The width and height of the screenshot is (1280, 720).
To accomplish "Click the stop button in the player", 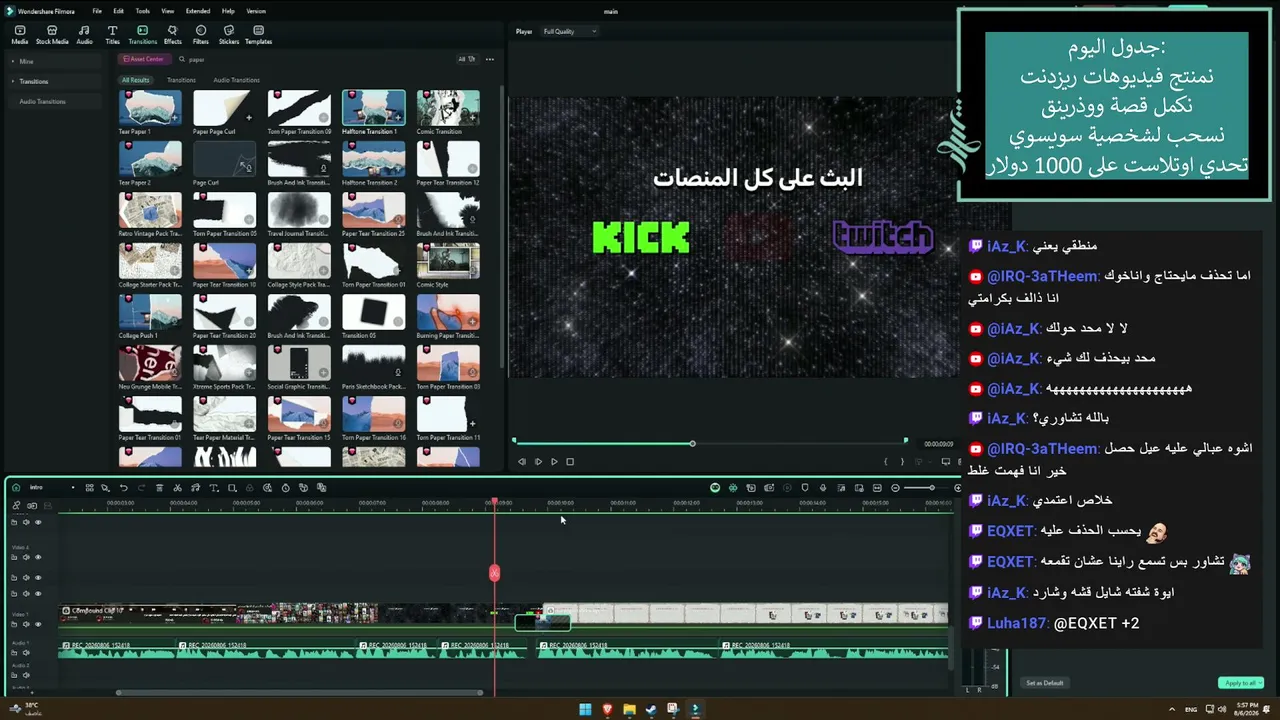I will [570, 462].
